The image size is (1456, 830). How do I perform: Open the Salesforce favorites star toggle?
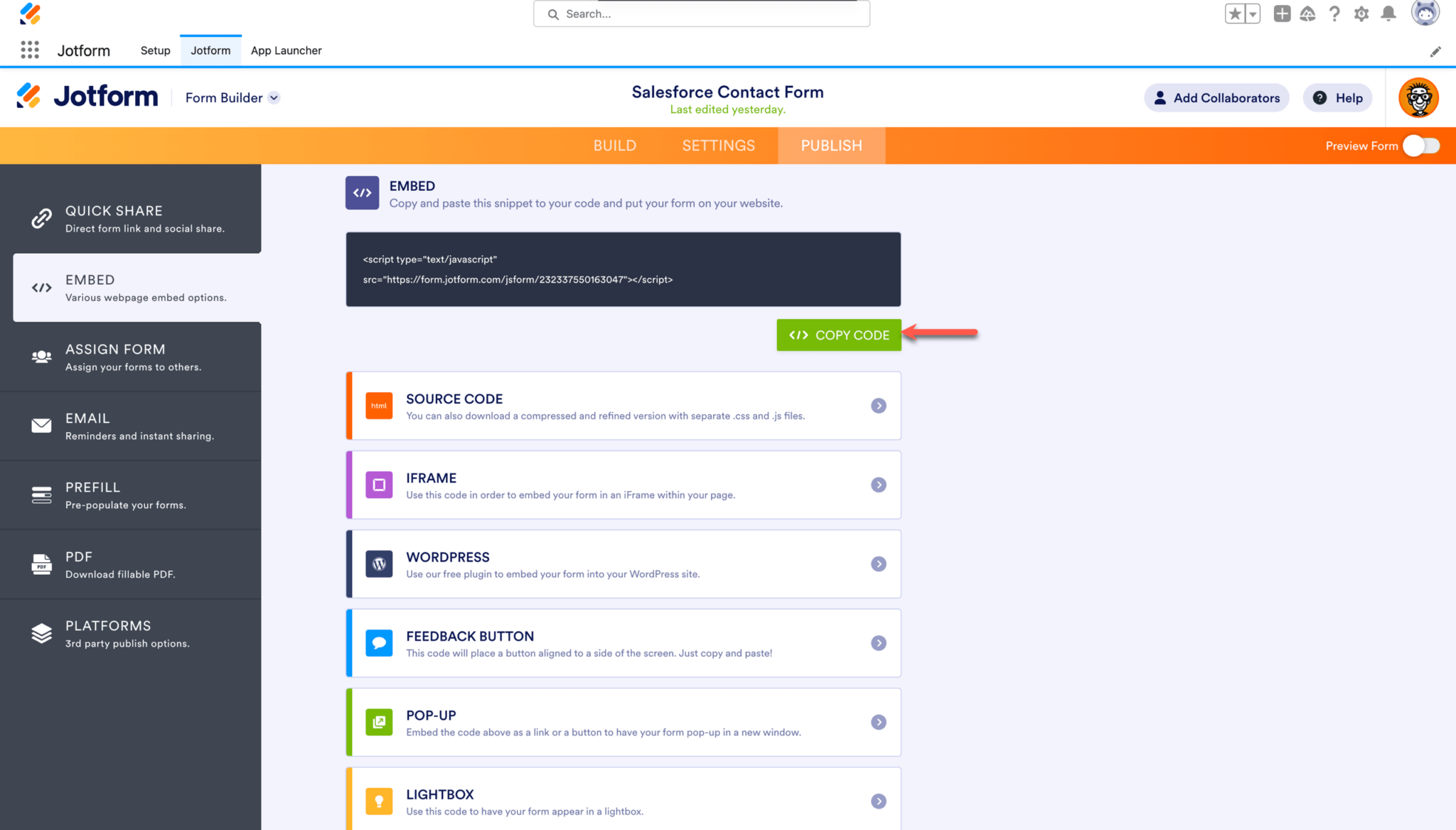click(1233, 14)
